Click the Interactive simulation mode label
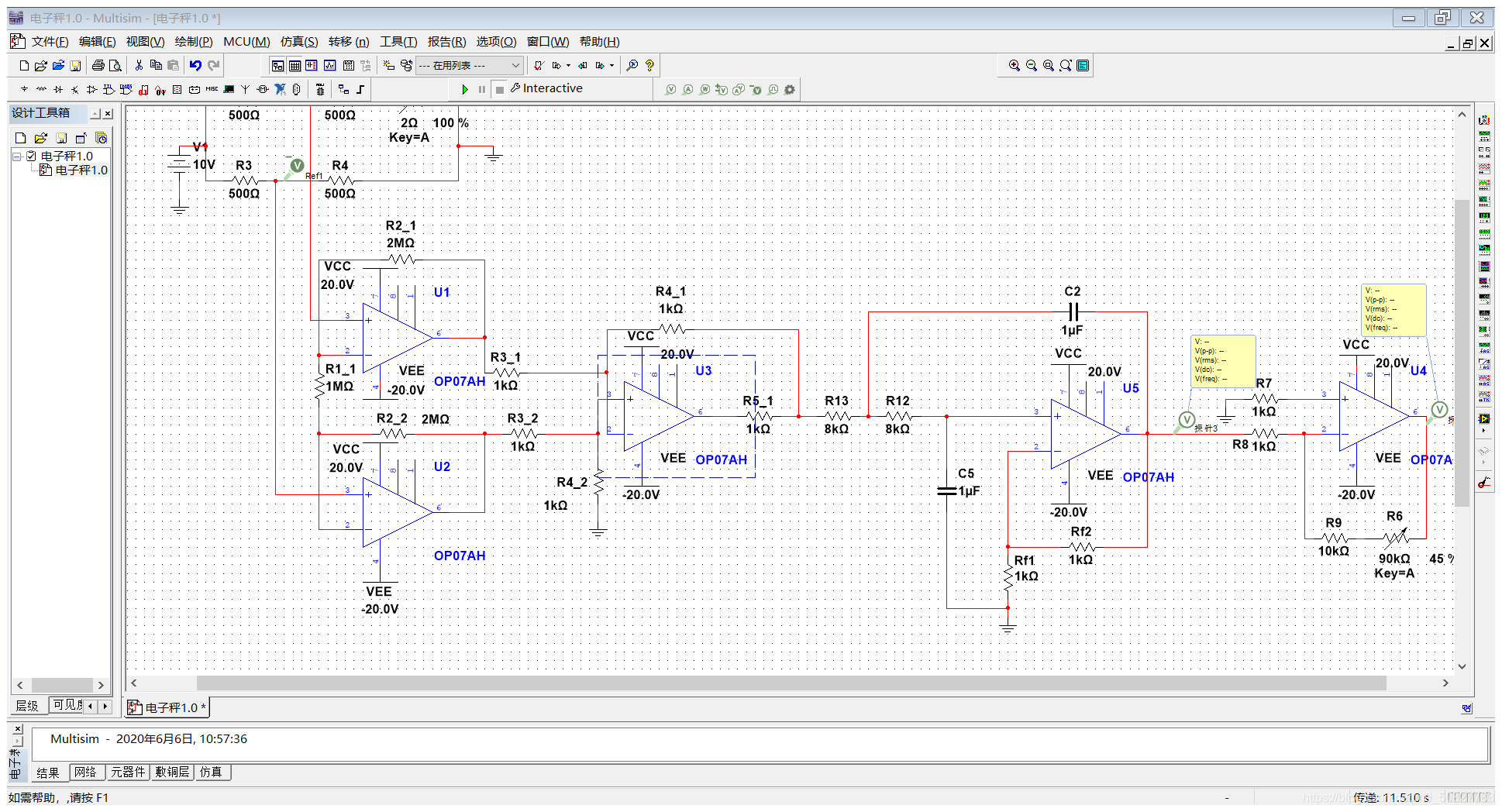Viewport: 1502px width, 812px height. (553, 88)
